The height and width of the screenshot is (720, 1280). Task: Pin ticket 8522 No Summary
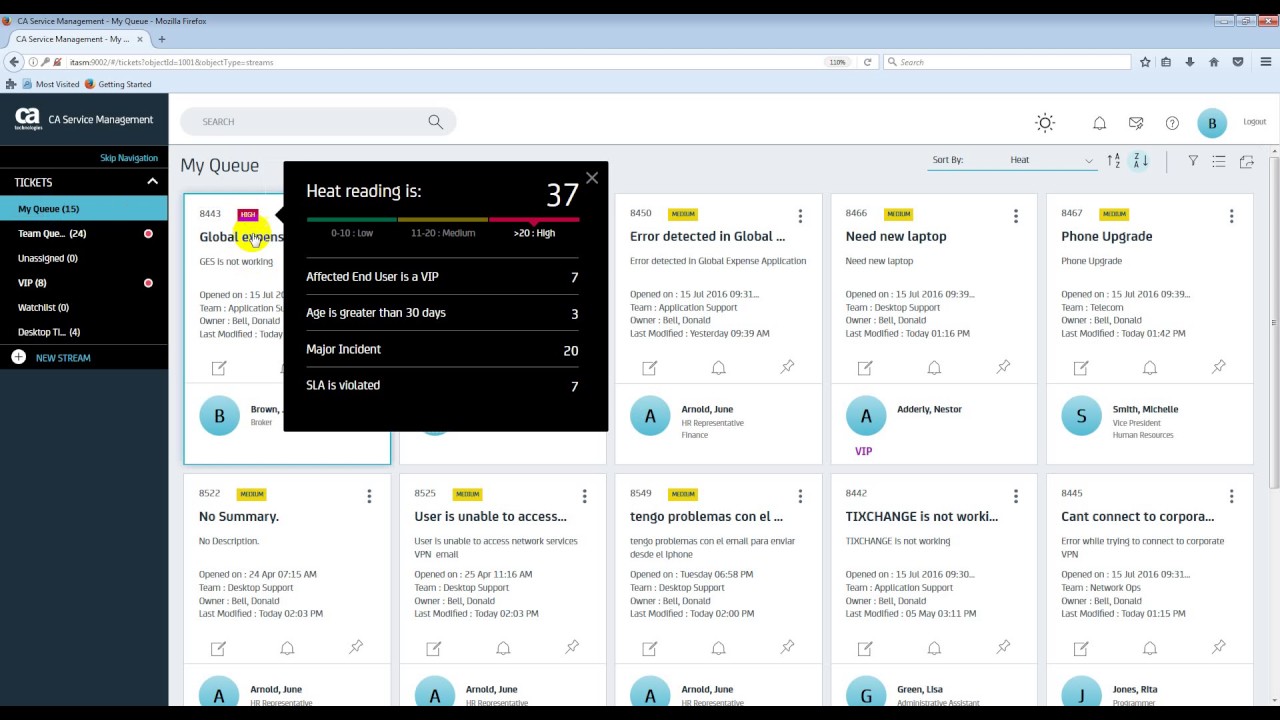(356, 647)
